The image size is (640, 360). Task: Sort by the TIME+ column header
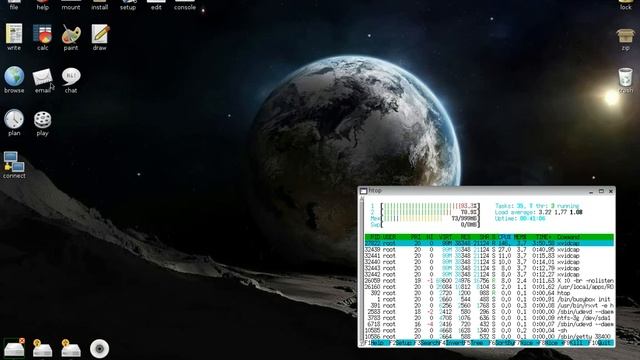[544, 237]
